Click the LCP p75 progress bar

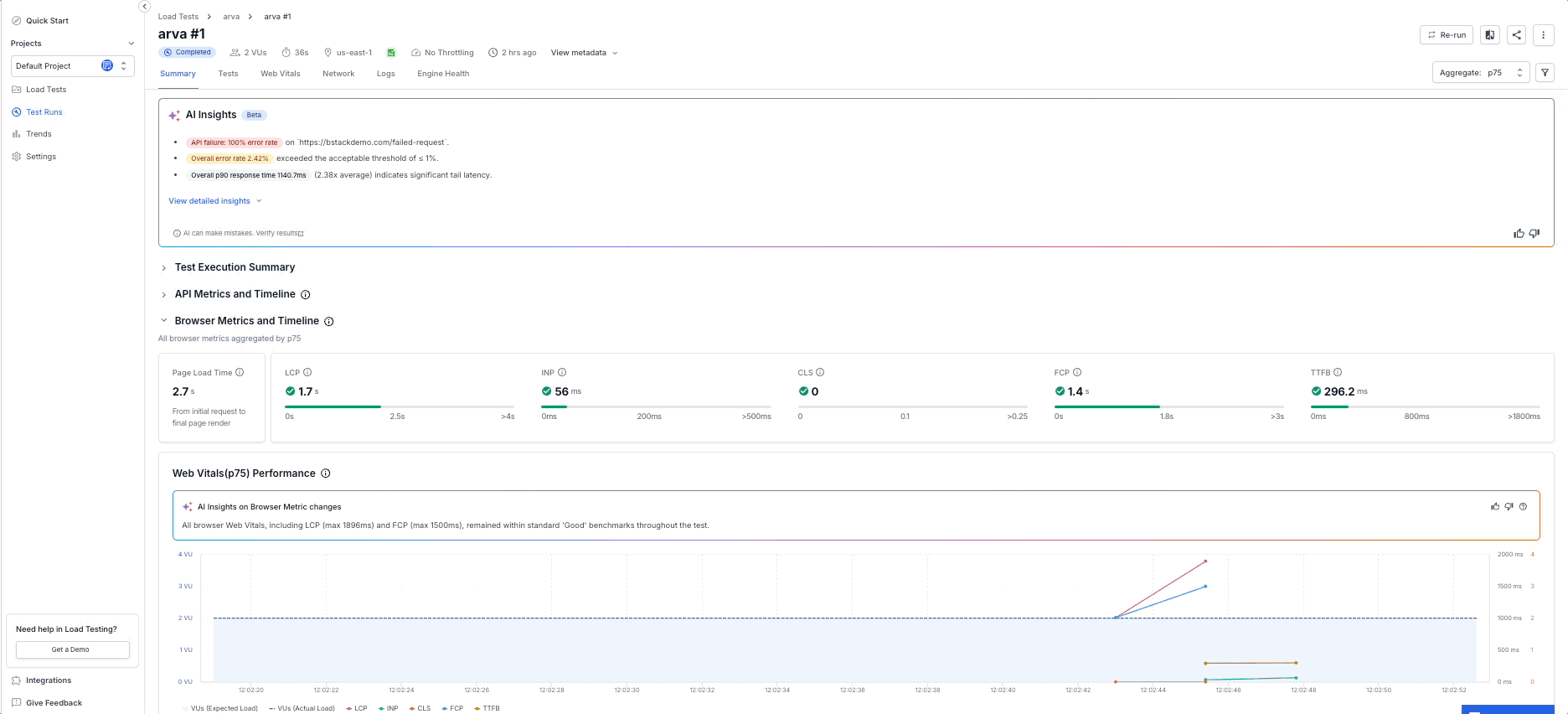tap(400, 406)
